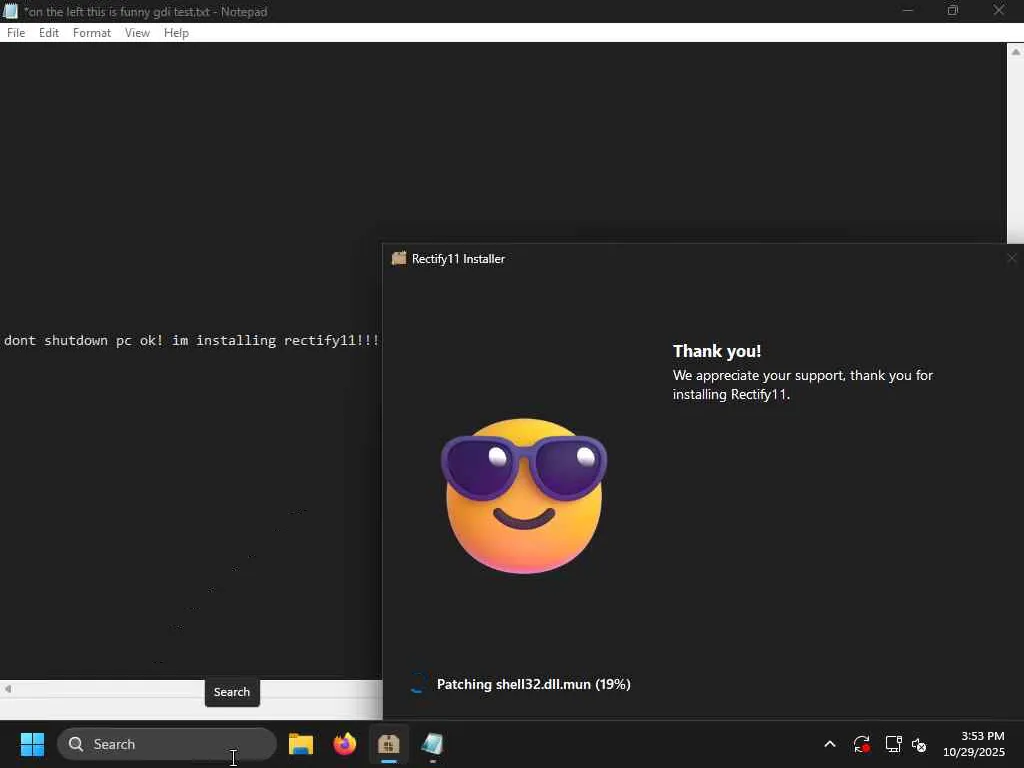Click the taskbar Search box

coord(167,744)
